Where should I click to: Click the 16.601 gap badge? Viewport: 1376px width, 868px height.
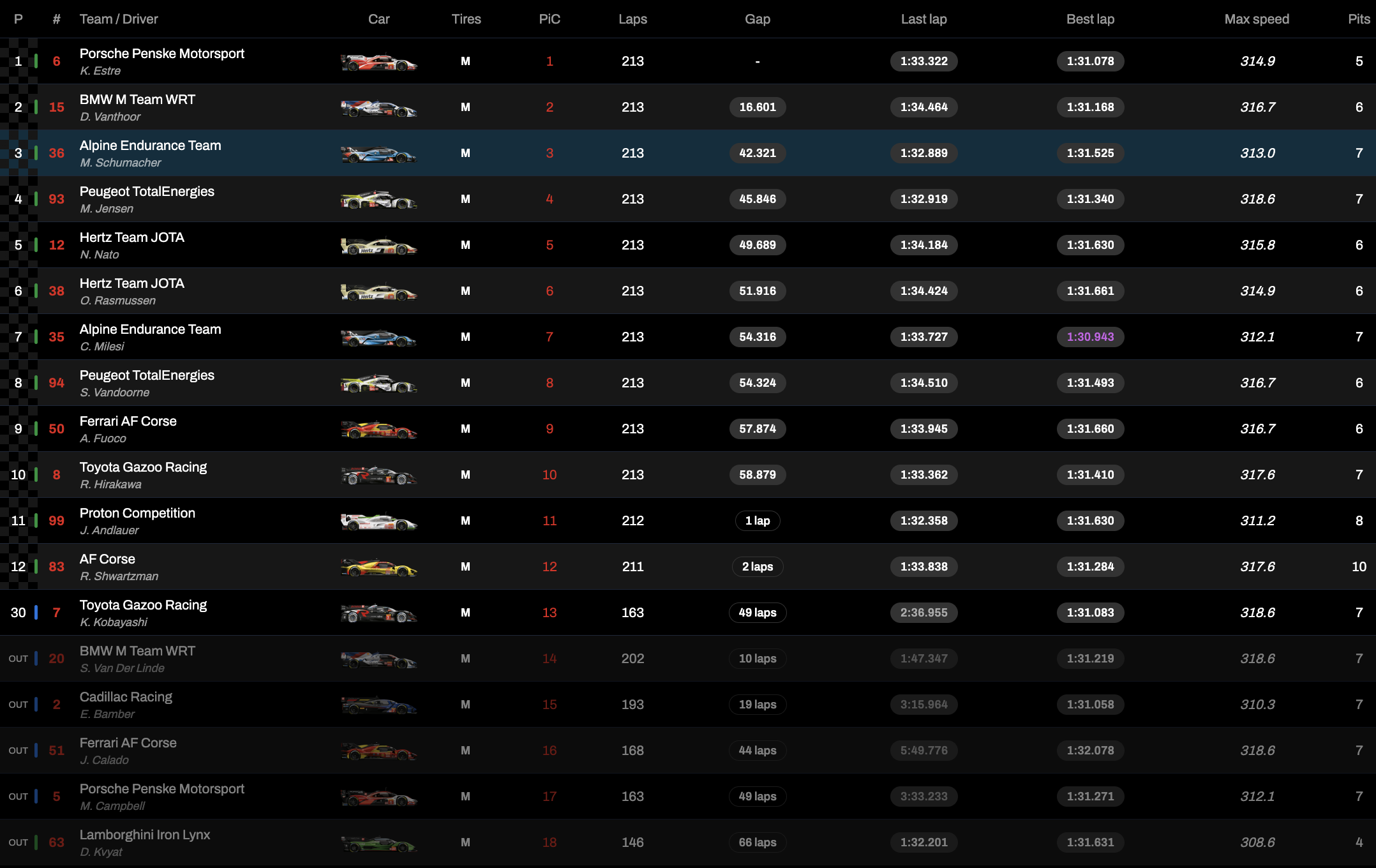[758, 107]
